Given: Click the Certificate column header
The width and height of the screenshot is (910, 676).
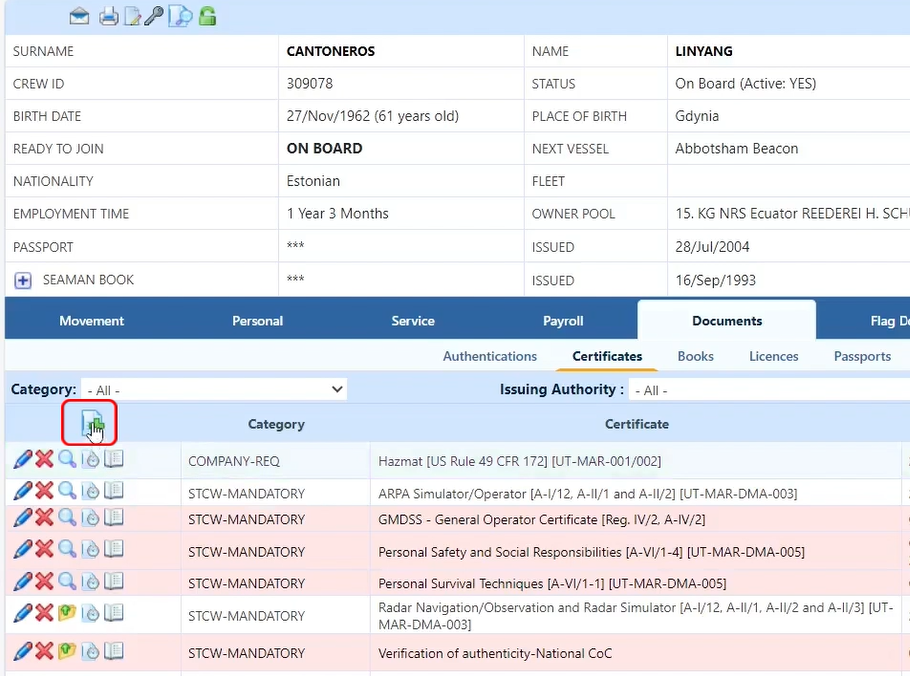Looking at the screenshot, I should coord(637,424).
